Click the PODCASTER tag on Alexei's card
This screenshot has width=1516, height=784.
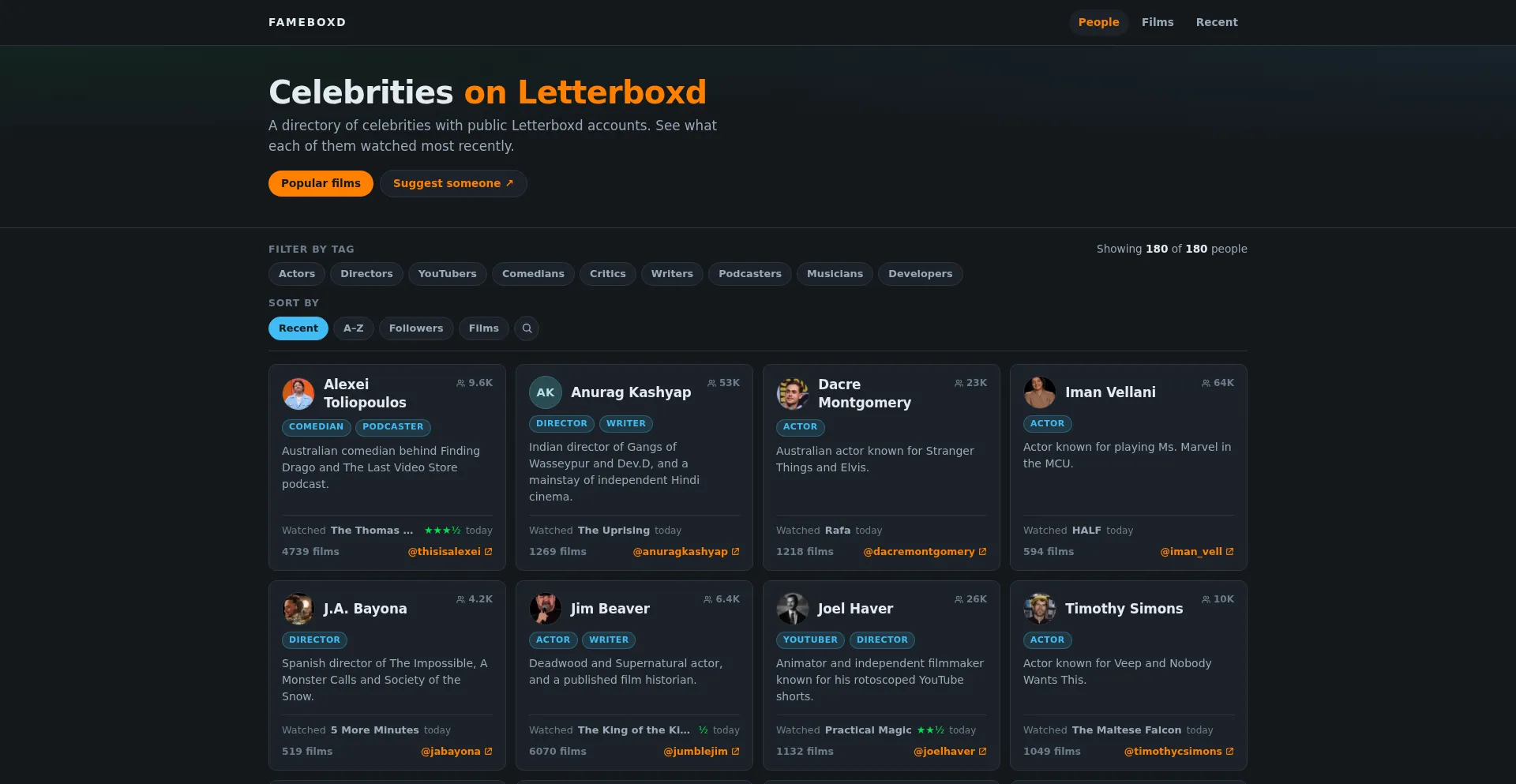pyautogui.click(x=393, y=427)
